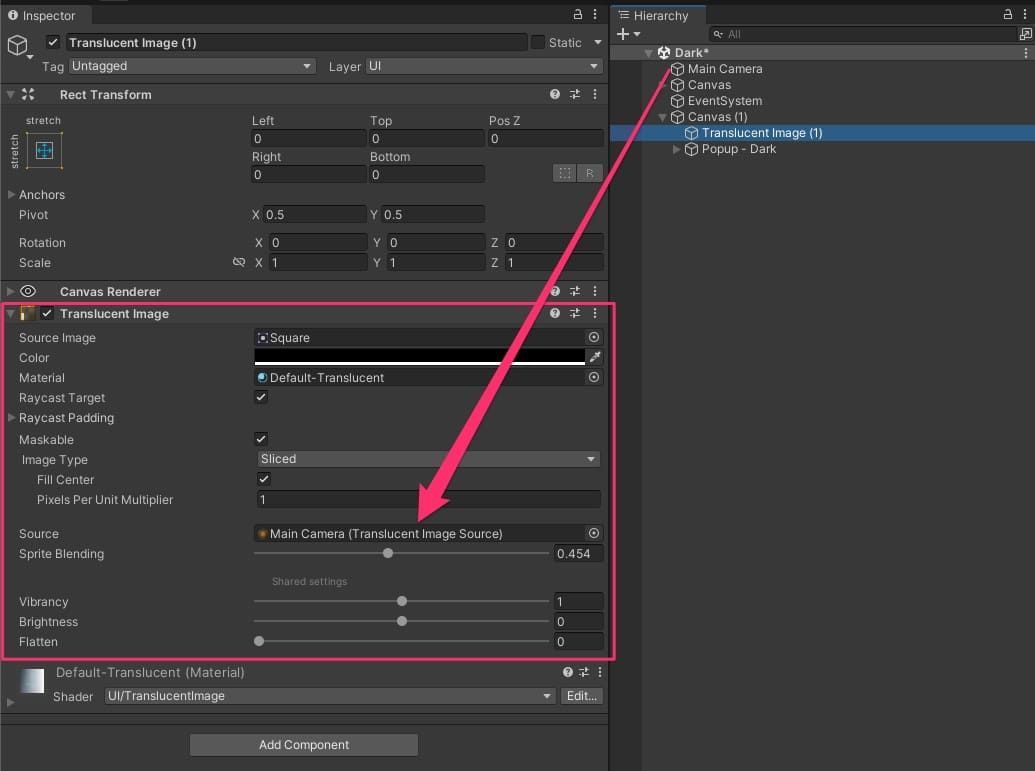Open Rect Transform preset settings icon
The height and width of the screenshot is (771, 1035).
pyautogui.click(x=575, y=94)
